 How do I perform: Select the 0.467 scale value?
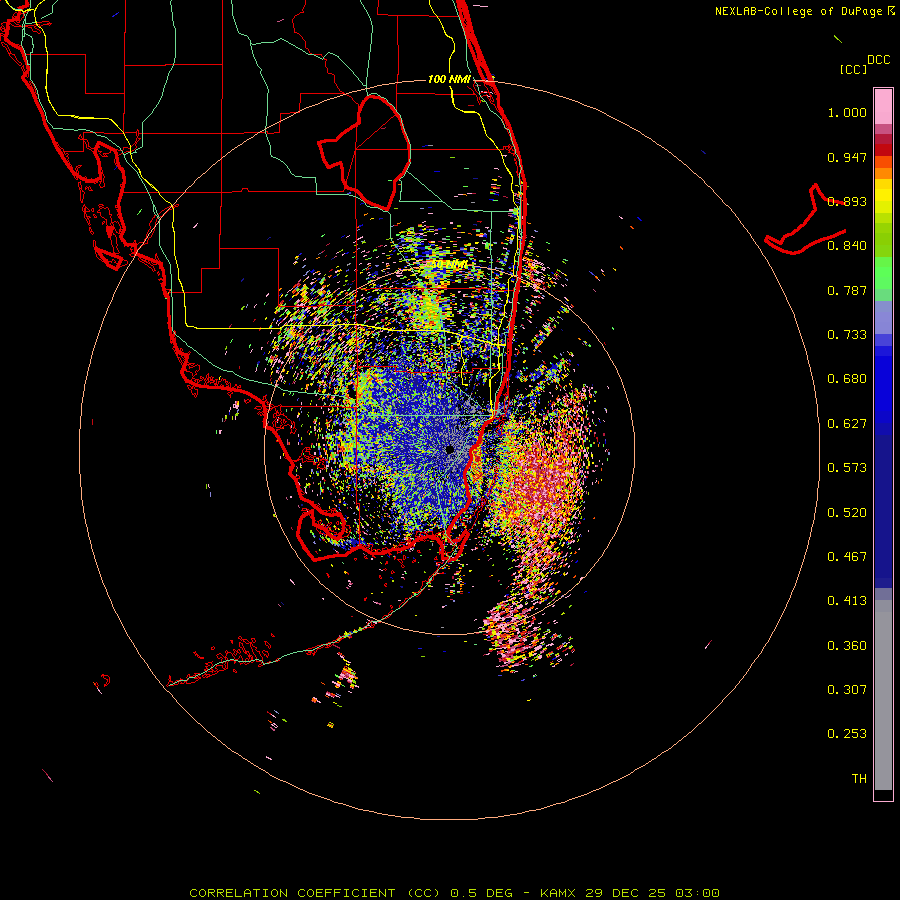pos(847,557)
